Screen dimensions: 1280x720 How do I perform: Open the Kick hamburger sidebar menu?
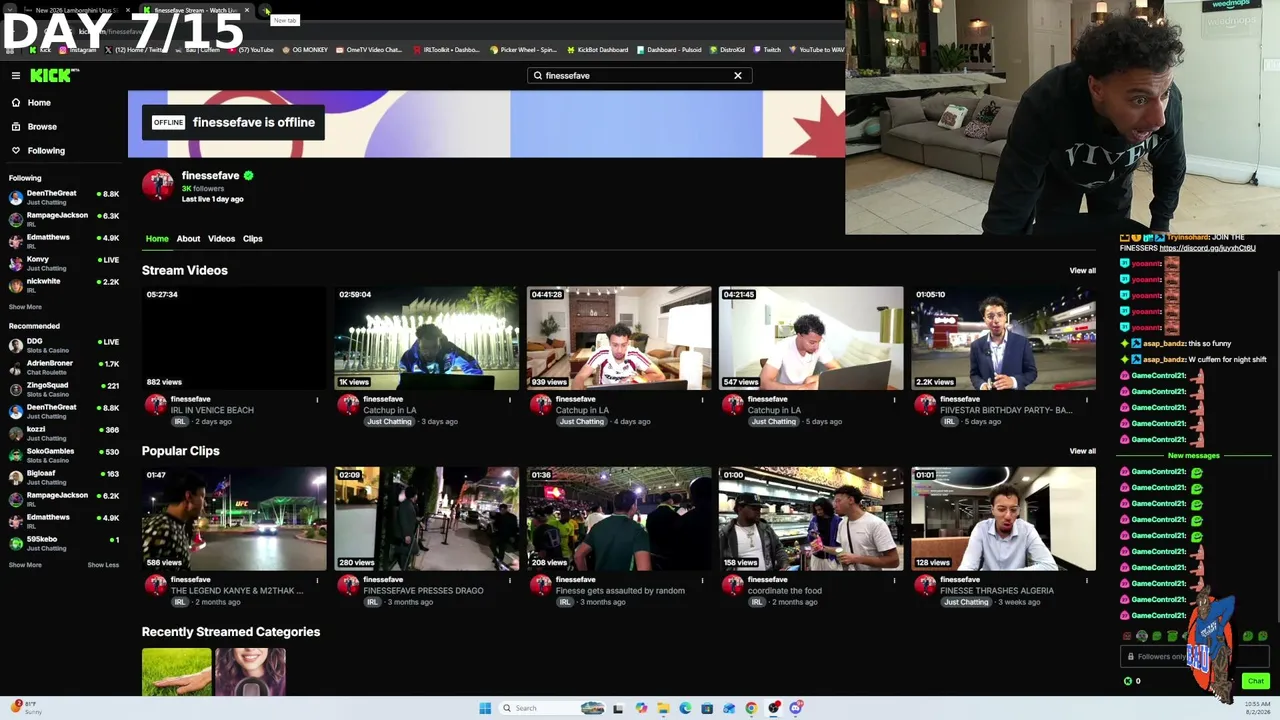point(16,75)
